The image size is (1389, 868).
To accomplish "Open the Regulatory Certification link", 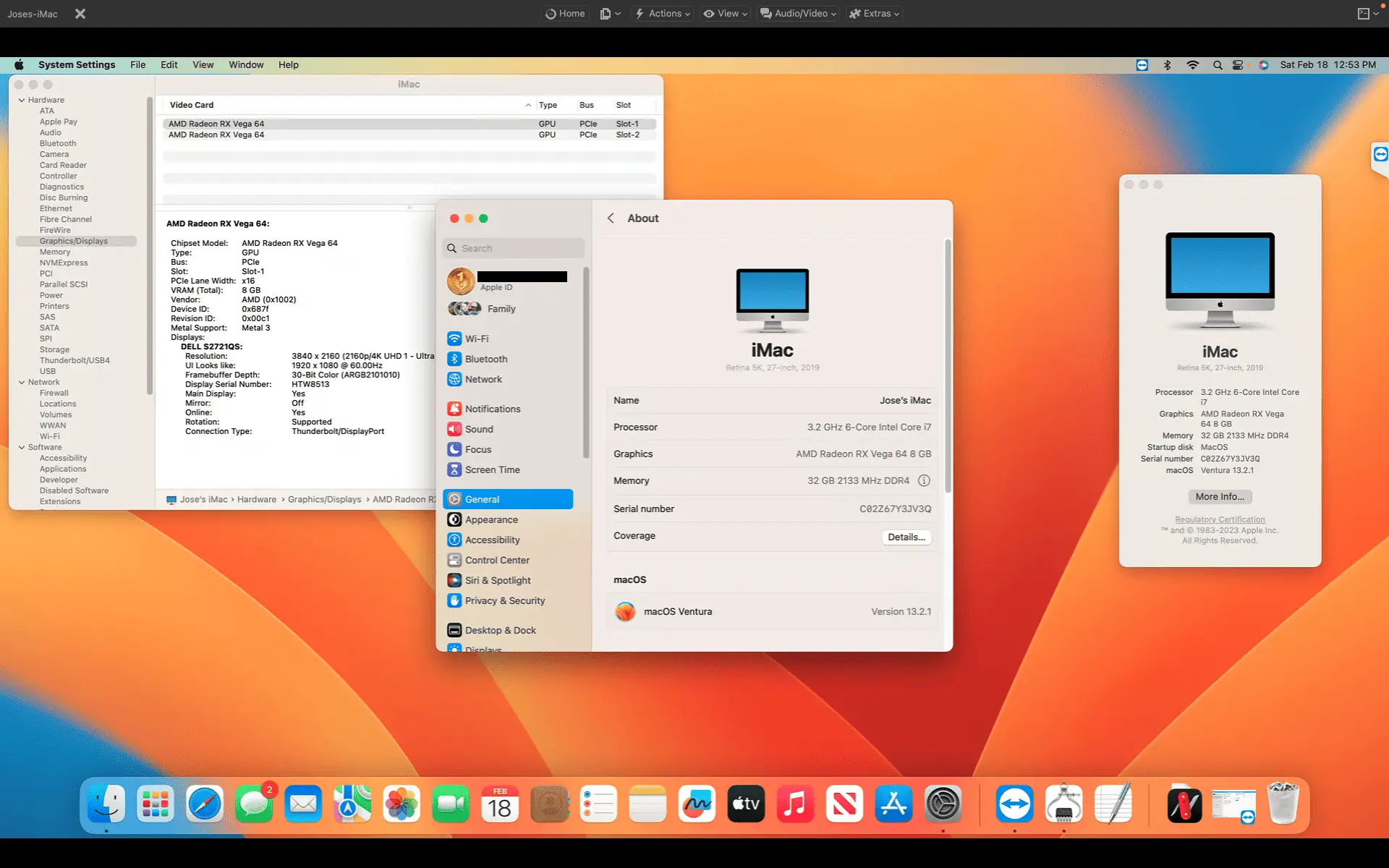I will pyautogui.click(x=1220, y=519).
